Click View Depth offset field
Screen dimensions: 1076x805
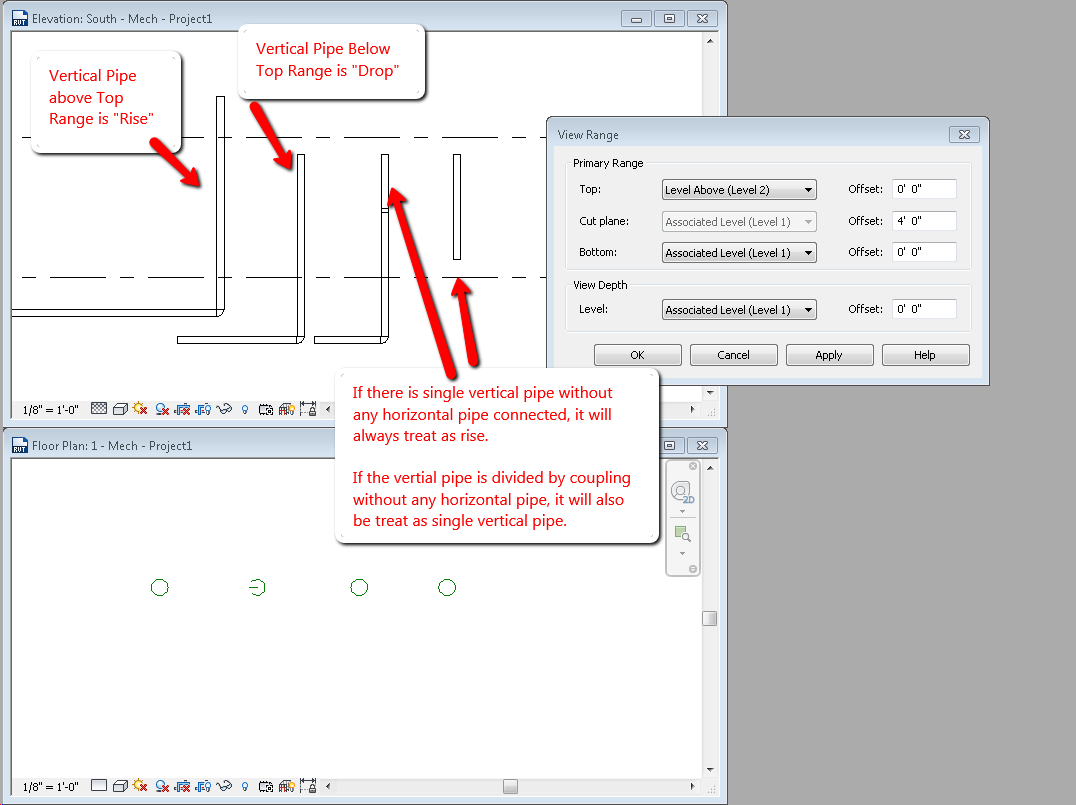[x=924, y=309]
